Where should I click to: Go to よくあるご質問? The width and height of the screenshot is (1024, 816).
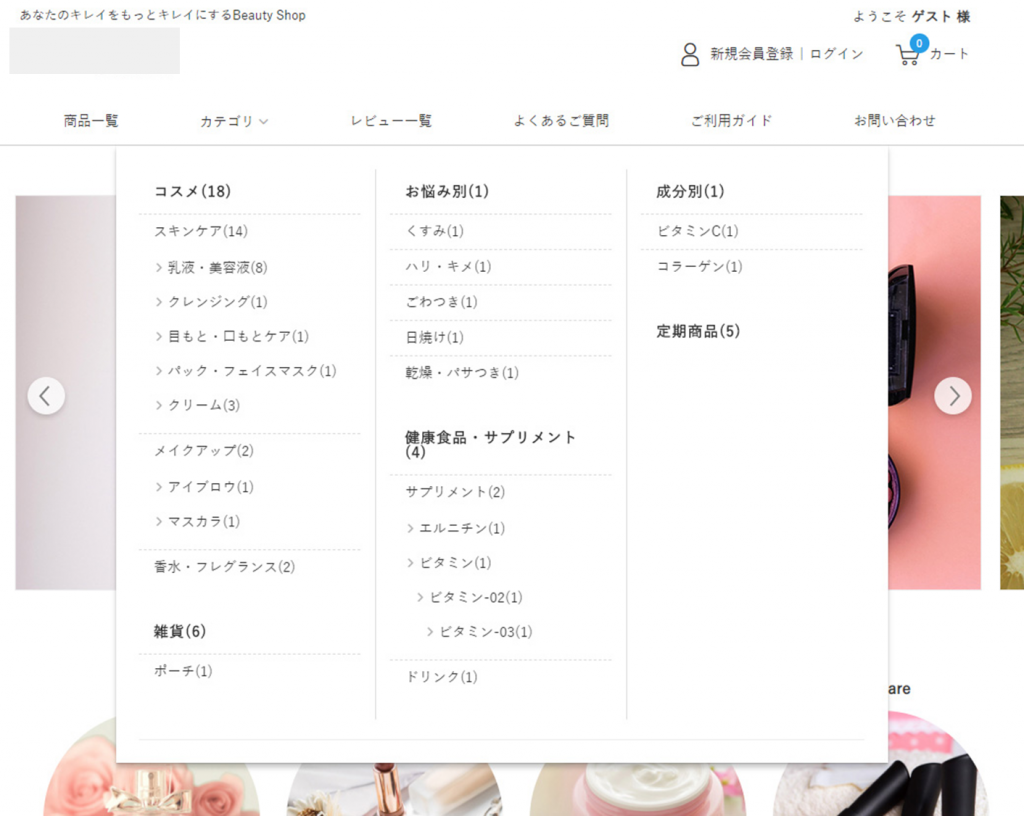tap(561, 121)
